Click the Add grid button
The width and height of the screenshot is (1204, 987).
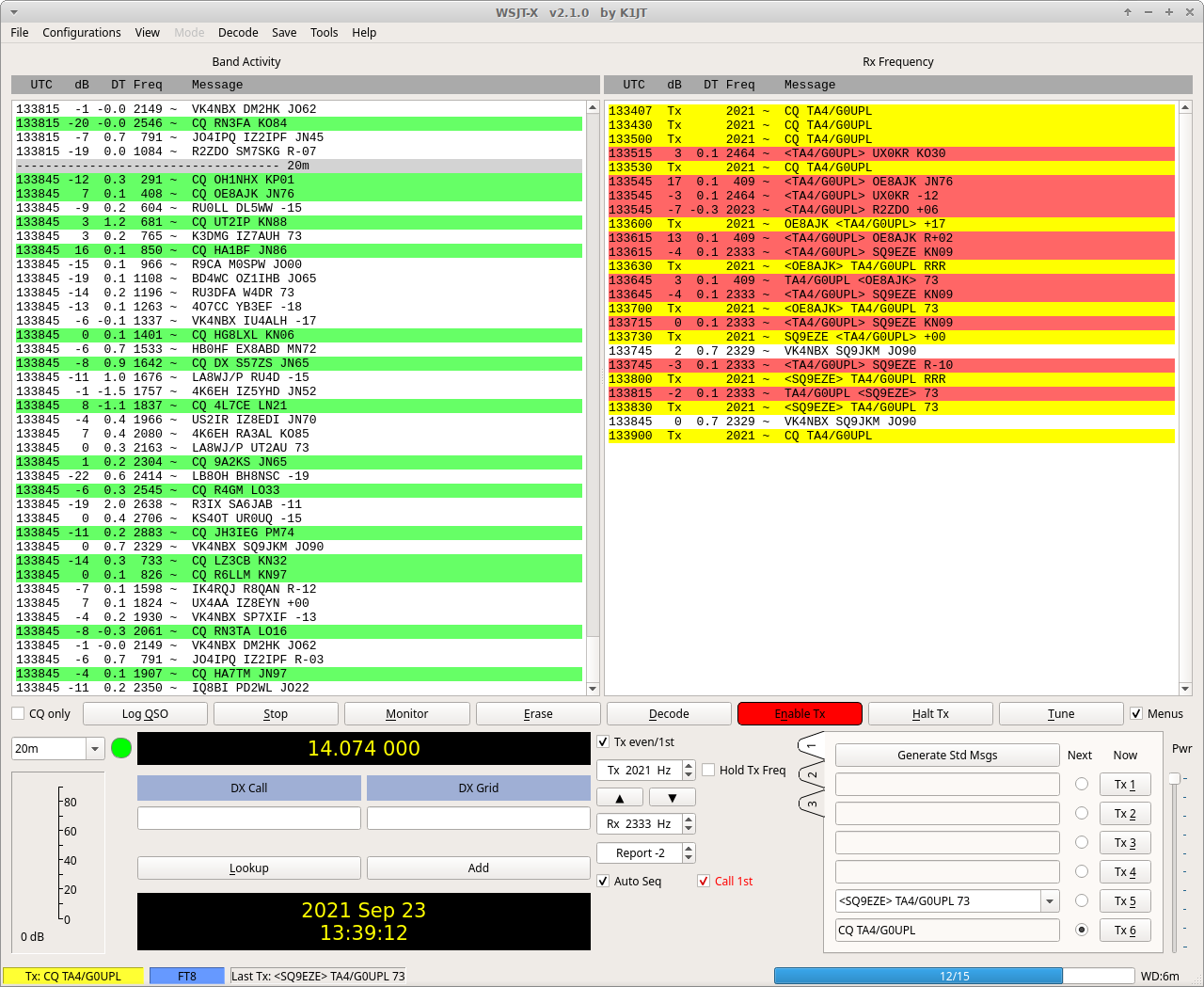click(x=479, y=868)
